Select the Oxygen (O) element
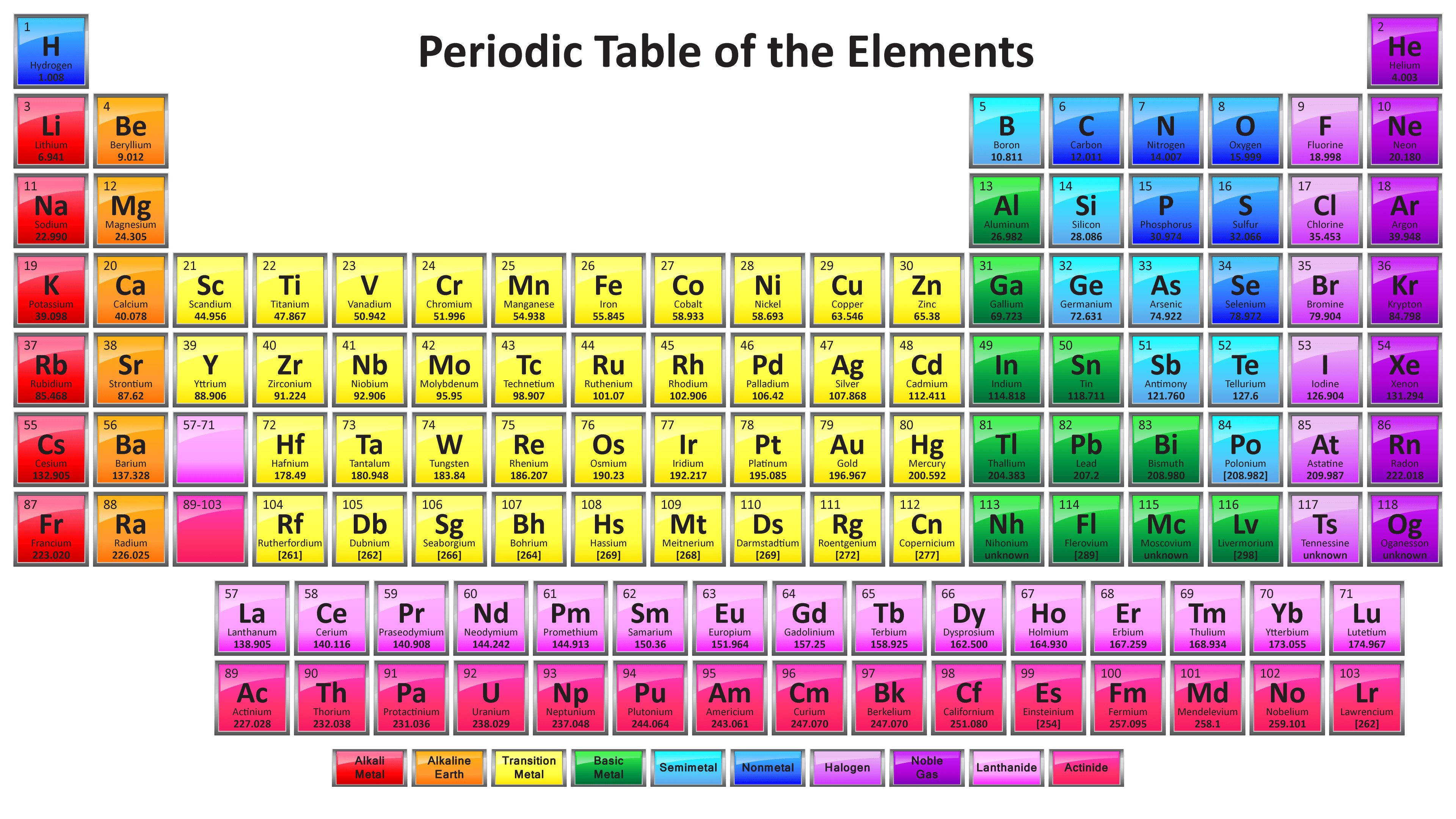1456x819 pixels. 1245,131
